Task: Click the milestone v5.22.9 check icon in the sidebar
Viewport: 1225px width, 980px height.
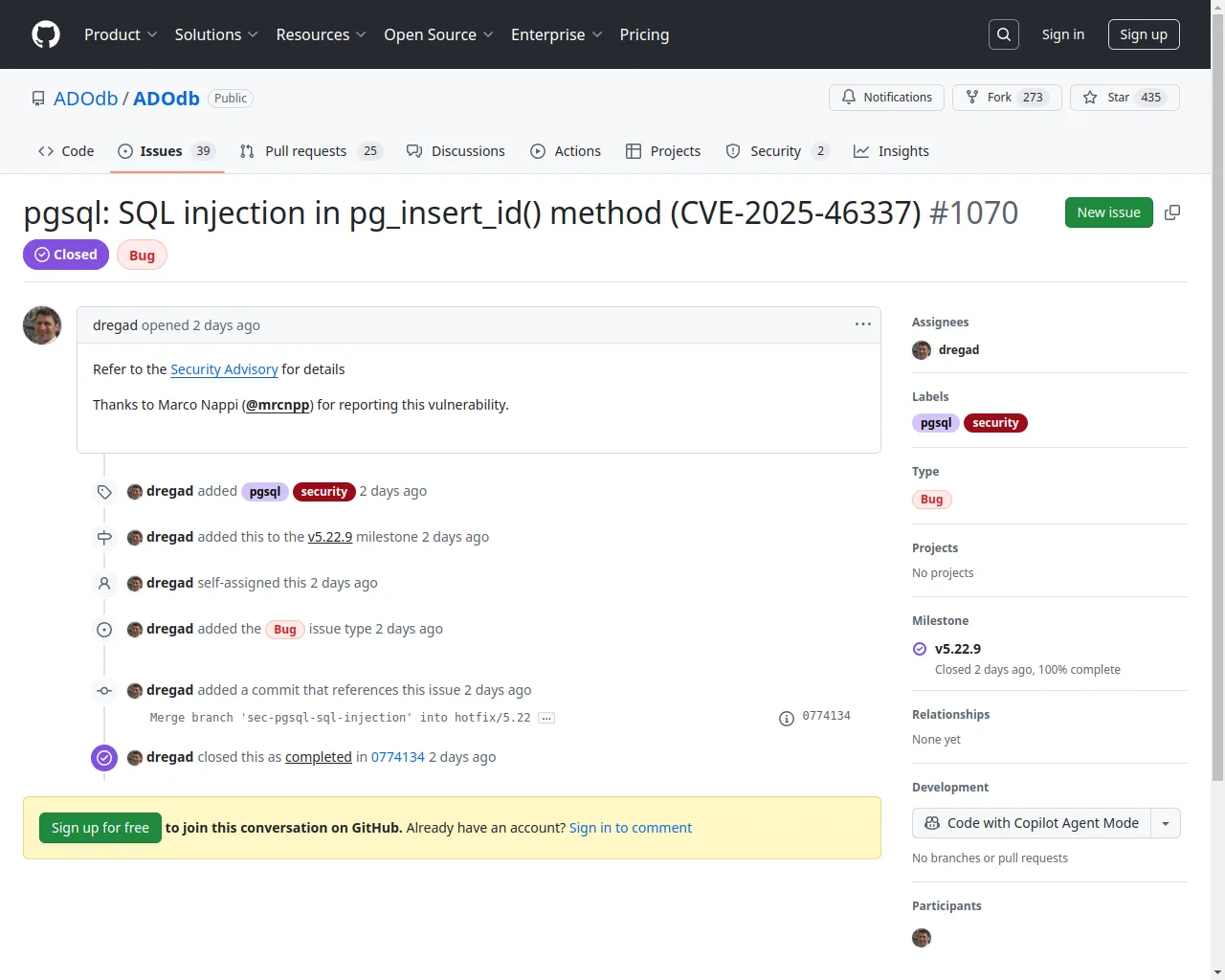Action: click(x=920, y=649)
